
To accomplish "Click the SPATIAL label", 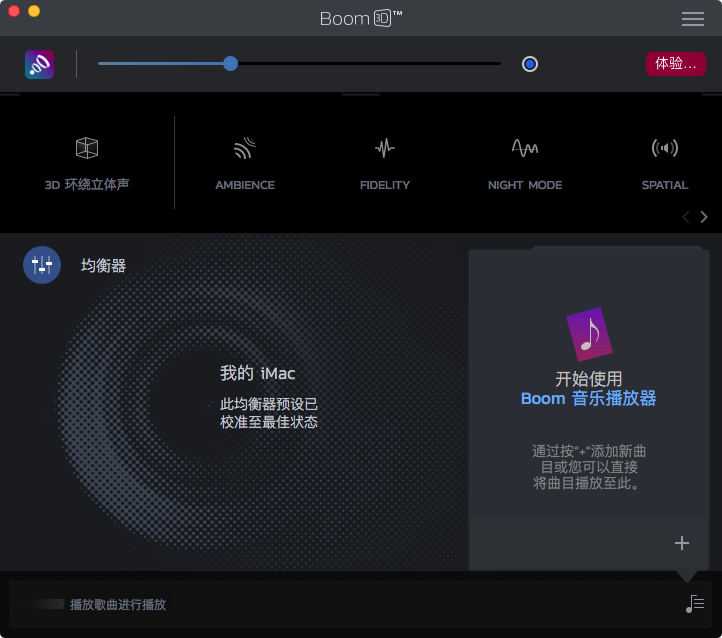I will [665, 185].
